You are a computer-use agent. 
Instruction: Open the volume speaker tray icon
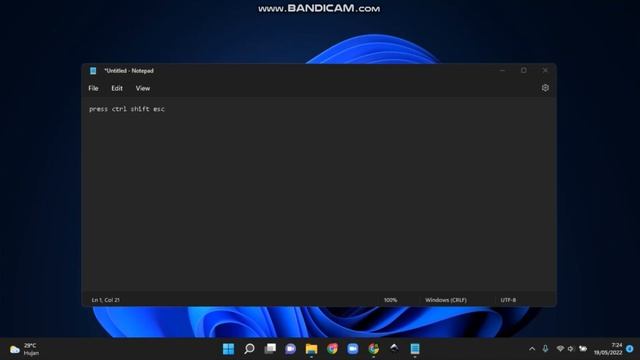571,349
